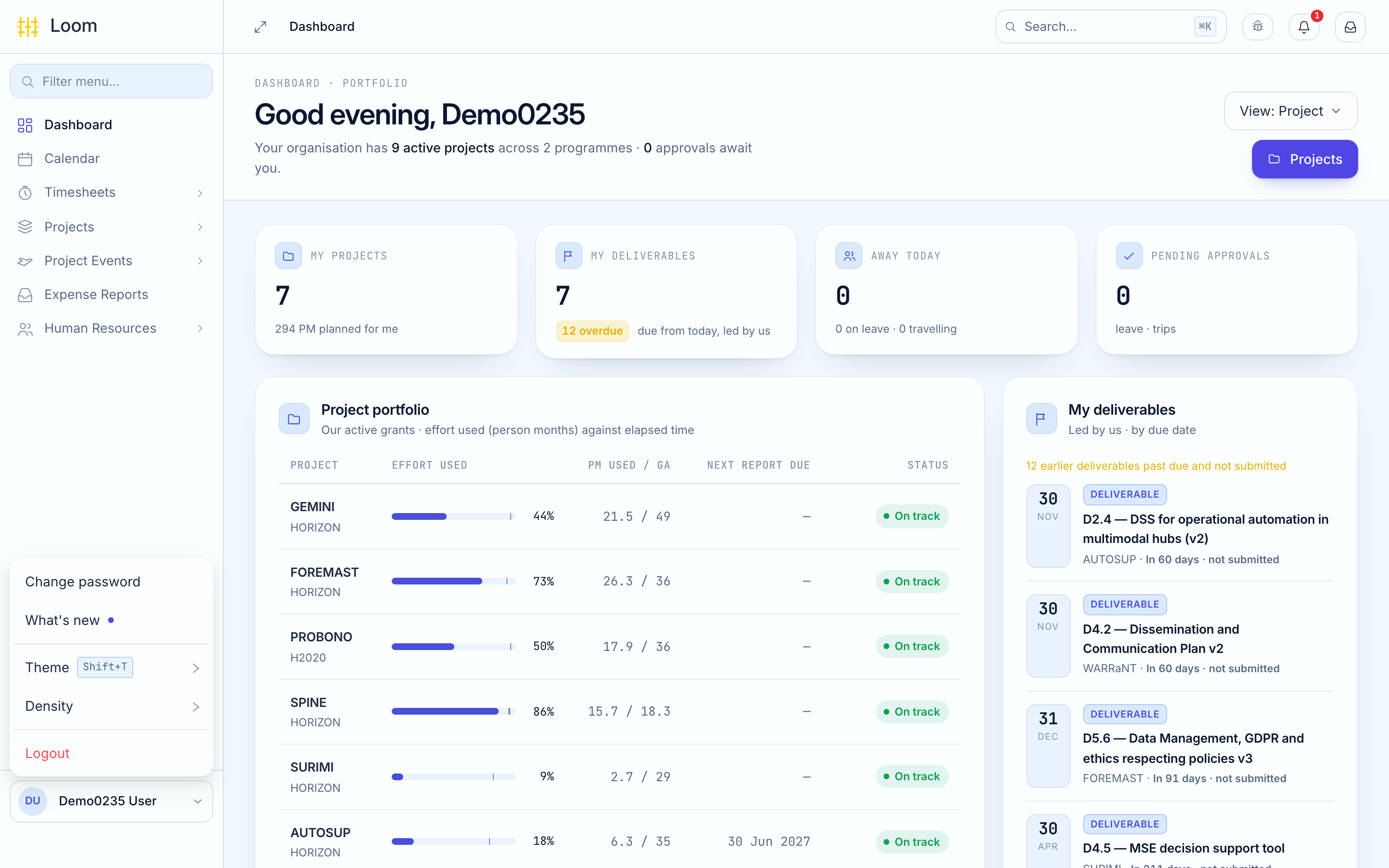This screenshot has height=868, width=1389.
Task: Open the inbox tray icon
Action: (x=1350, y=27)
